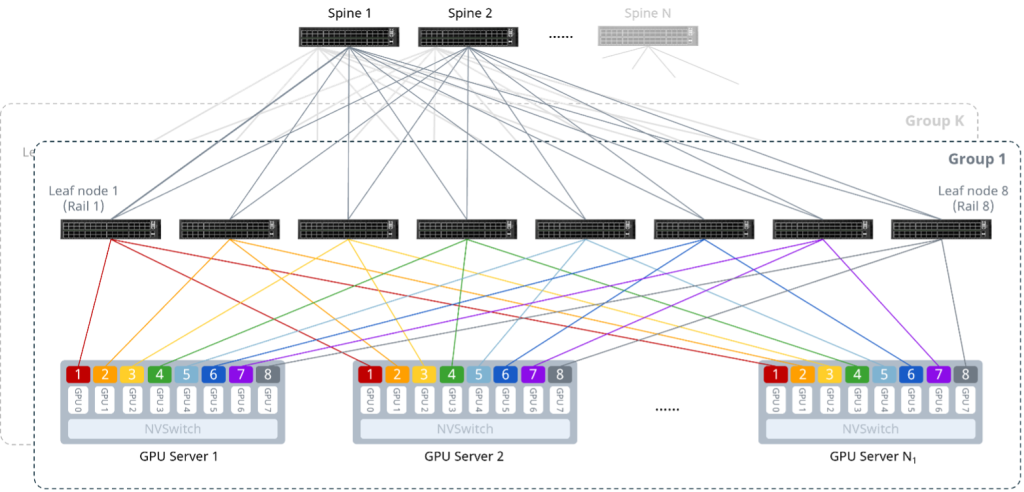The width and height of the screenshot is (1024, 492).
Task: Select GPU 7 box in GPU Server 1
Action: pos(267,399)
